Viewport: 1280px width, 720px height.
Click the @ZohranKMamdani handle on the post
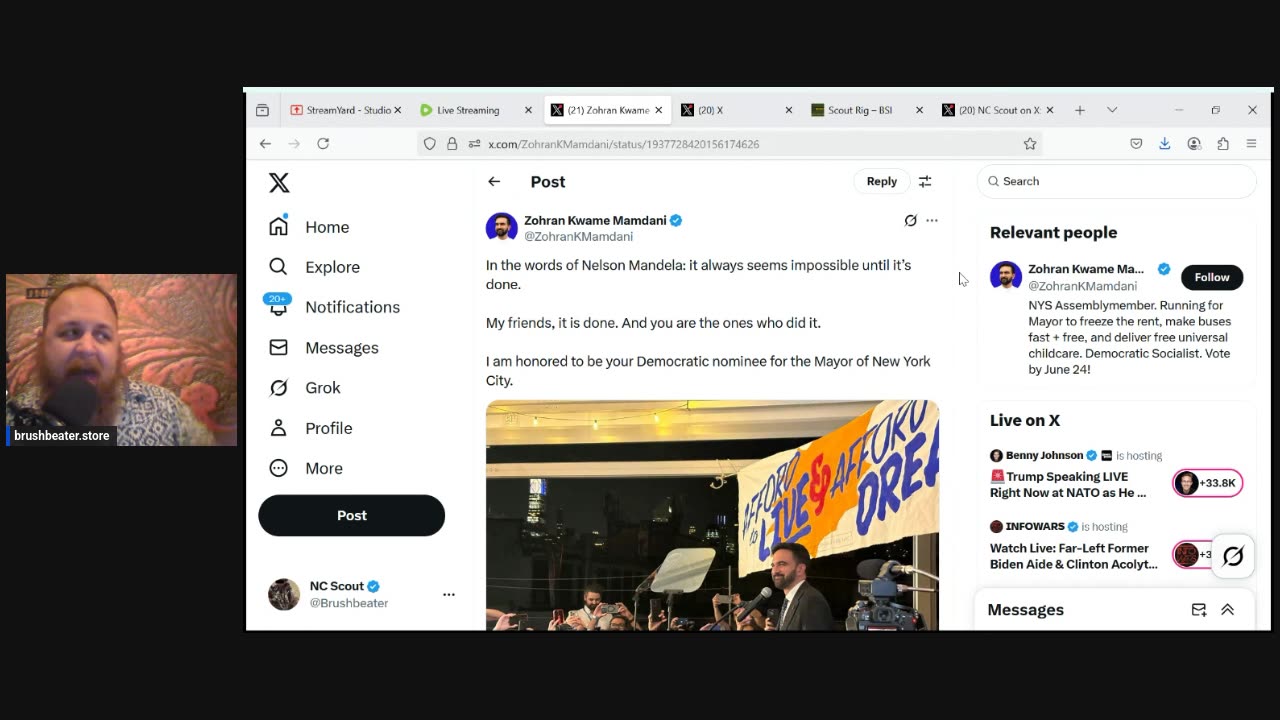(578, 237)
